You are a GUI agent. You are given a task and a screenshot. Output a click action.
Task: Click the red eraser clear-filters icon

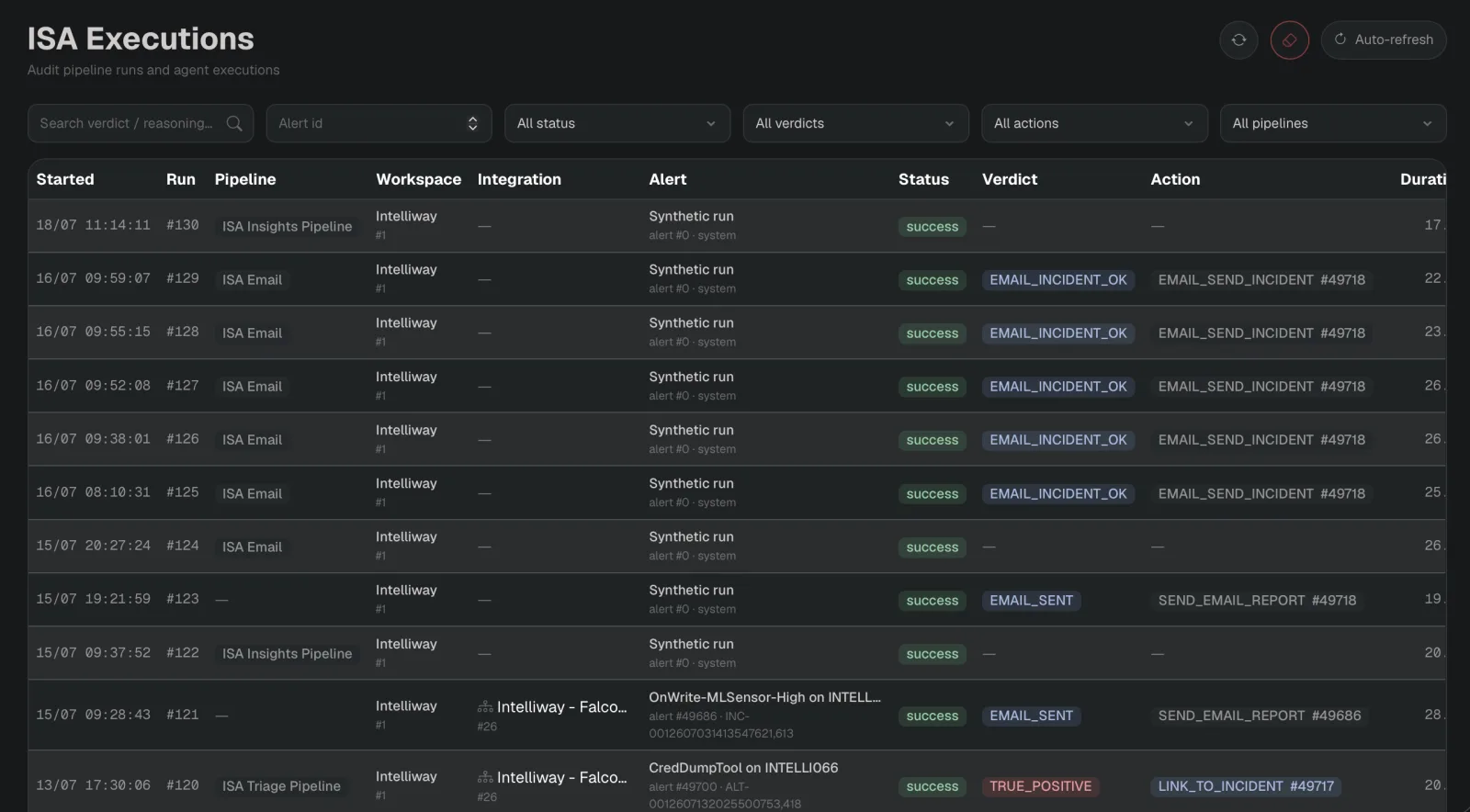tap(1290, 39)
